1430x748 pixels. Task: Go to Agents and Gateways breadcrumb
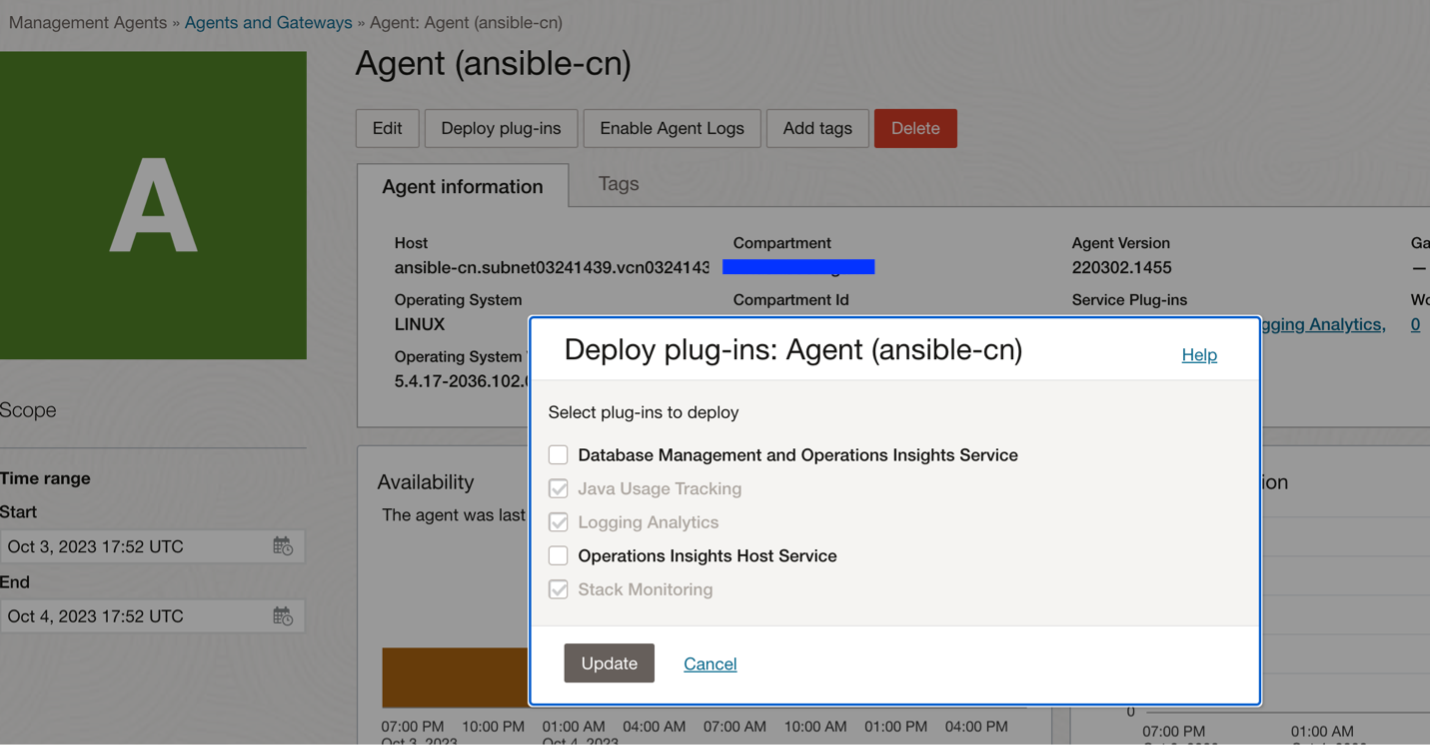[x=268, y=22]
